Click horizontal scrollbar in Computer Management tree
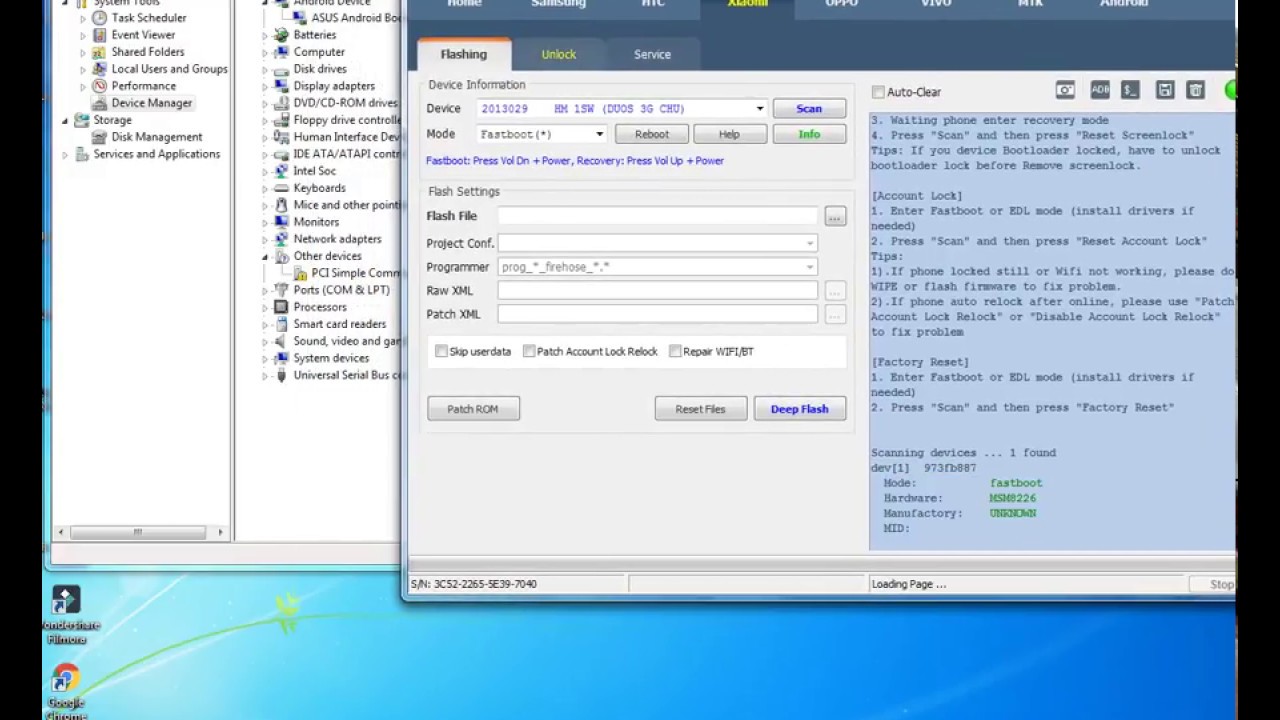Screen dimensions: 1280x720 [139, 532]
